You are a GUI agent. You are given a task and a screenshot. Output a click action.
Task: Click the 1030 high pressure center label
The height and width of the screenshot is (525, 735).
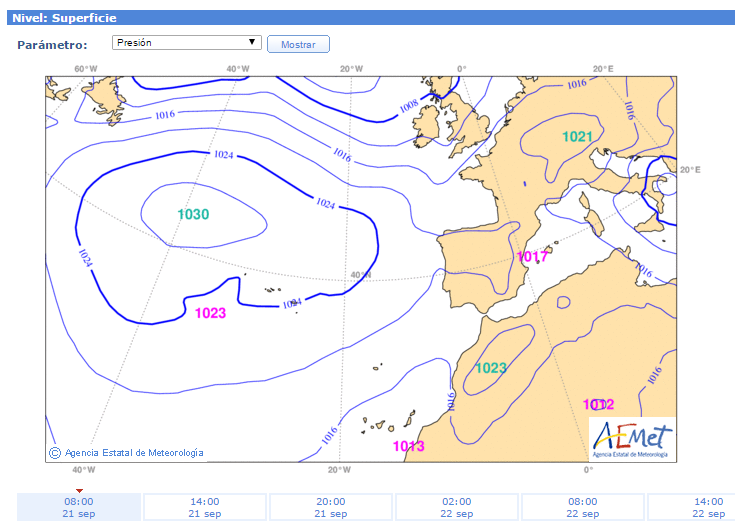pyautogui.click(x=193, y=215)
